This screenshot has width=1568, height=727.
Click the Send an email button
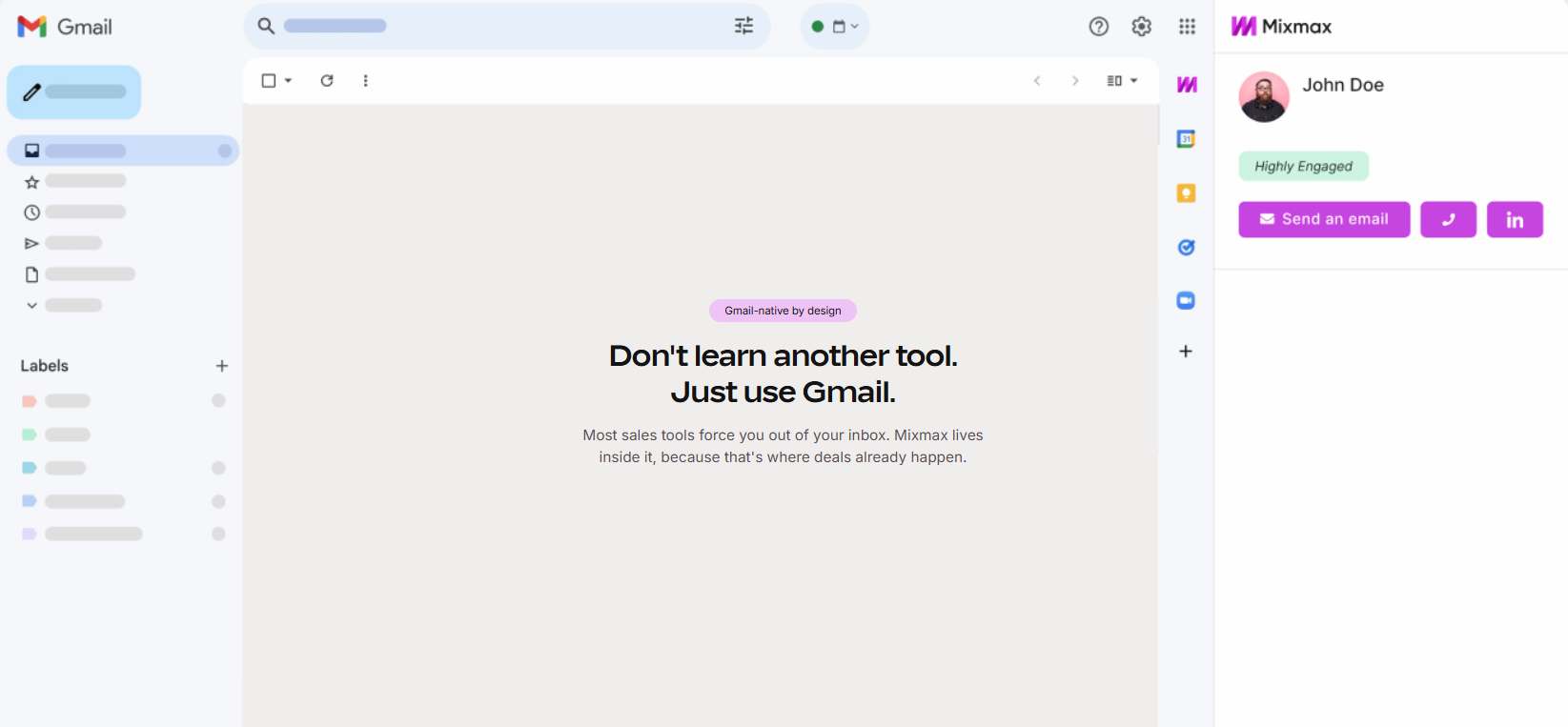(x=1324, y=219)
